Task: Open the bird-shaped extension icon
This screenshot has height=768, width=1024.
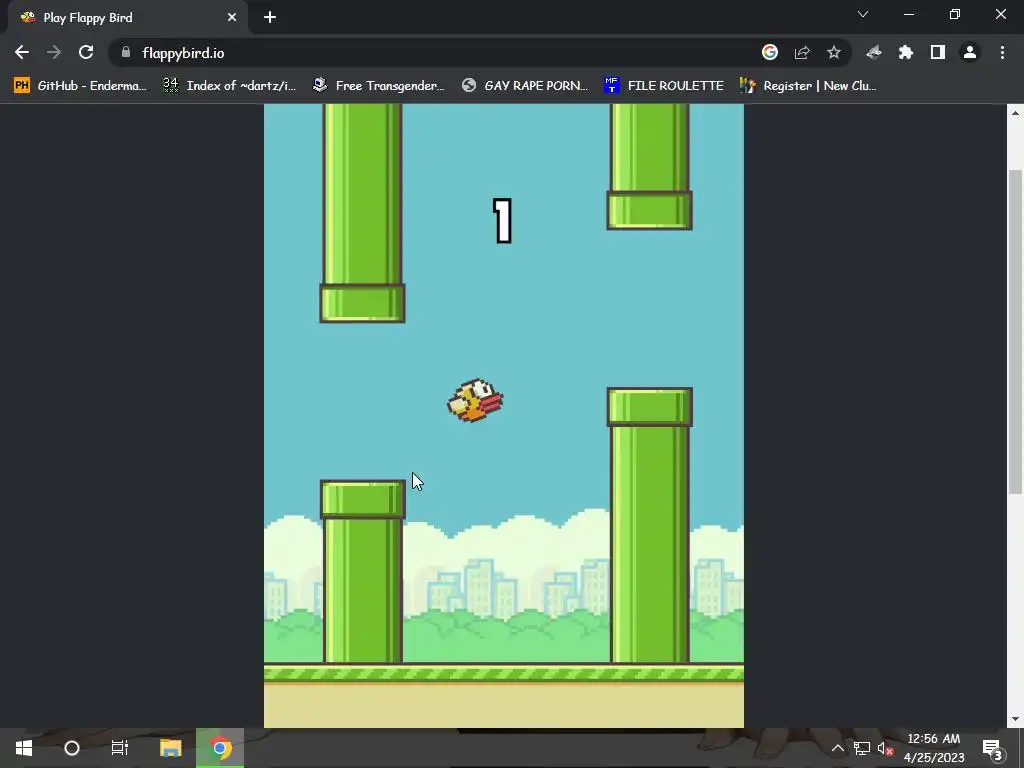Action: coord(874,52)
